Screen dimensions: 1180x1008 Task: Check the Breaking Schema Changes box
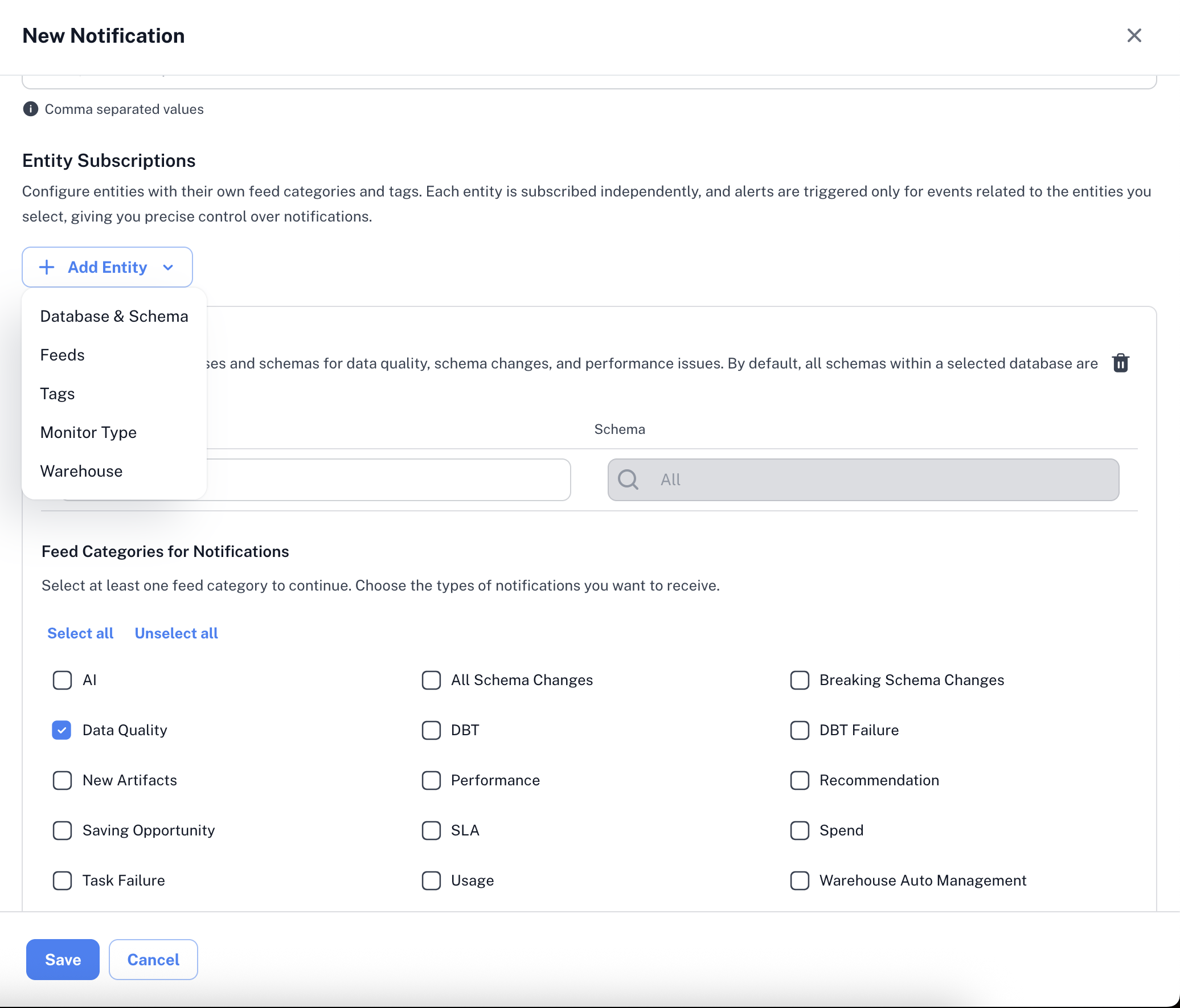click(x=800, y=680)
